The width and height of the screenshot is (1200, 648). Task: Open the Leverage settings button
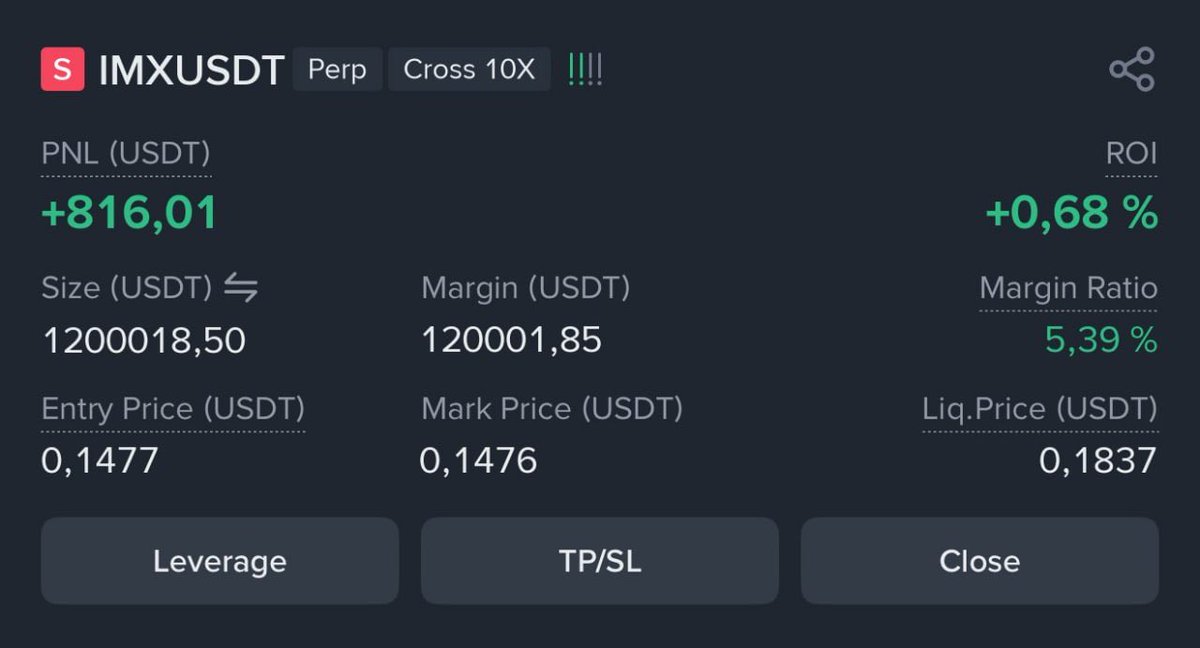coord(219,561)
